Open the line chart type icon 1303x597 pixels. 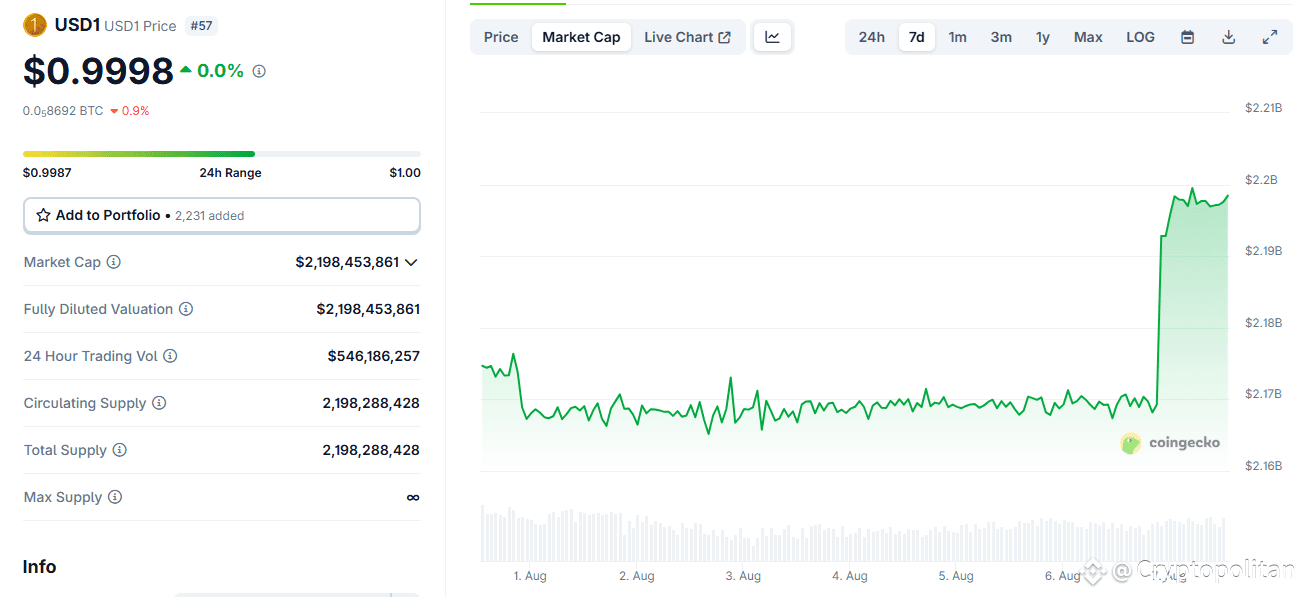click(x=772, y=37)
